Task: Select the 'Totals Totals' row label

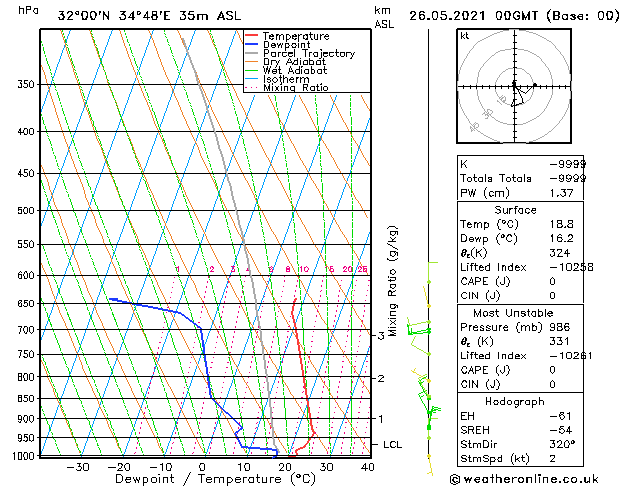Action: coord(495,178)
